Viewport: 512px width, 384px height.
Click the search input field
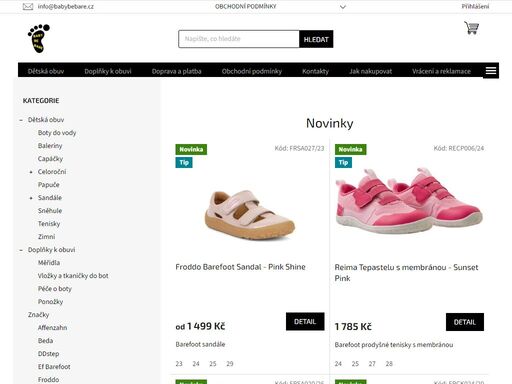click(x=239, y=39)
